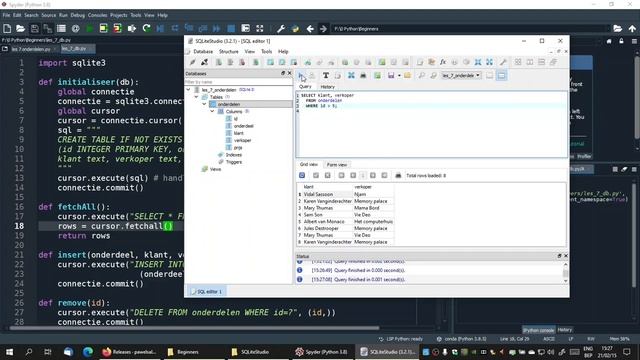Switch to Spyder taskbar button
The image size is (640, 360).
[322, 352]
